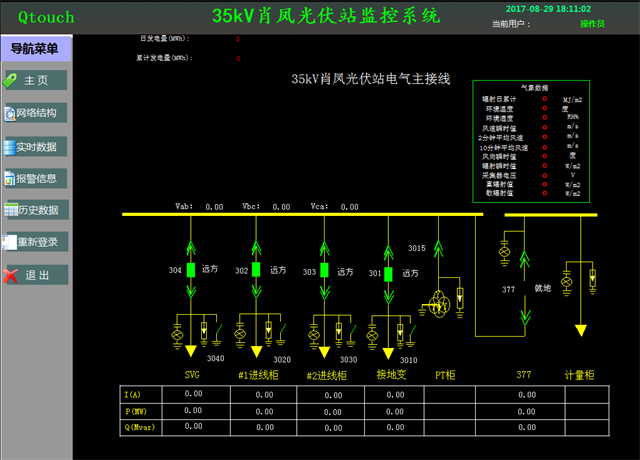Image resolution: width=640 pixels, height=460 pixels.
Task: Click the 计量柜 yellow arrow symbol
Action: point(580,331)
